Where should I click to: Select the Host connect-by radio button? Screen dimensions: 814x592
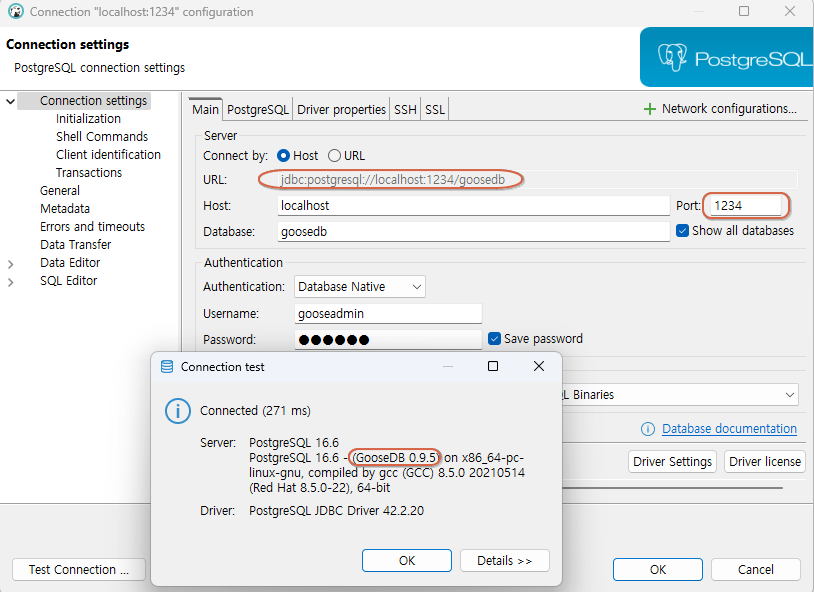(283, 156)
